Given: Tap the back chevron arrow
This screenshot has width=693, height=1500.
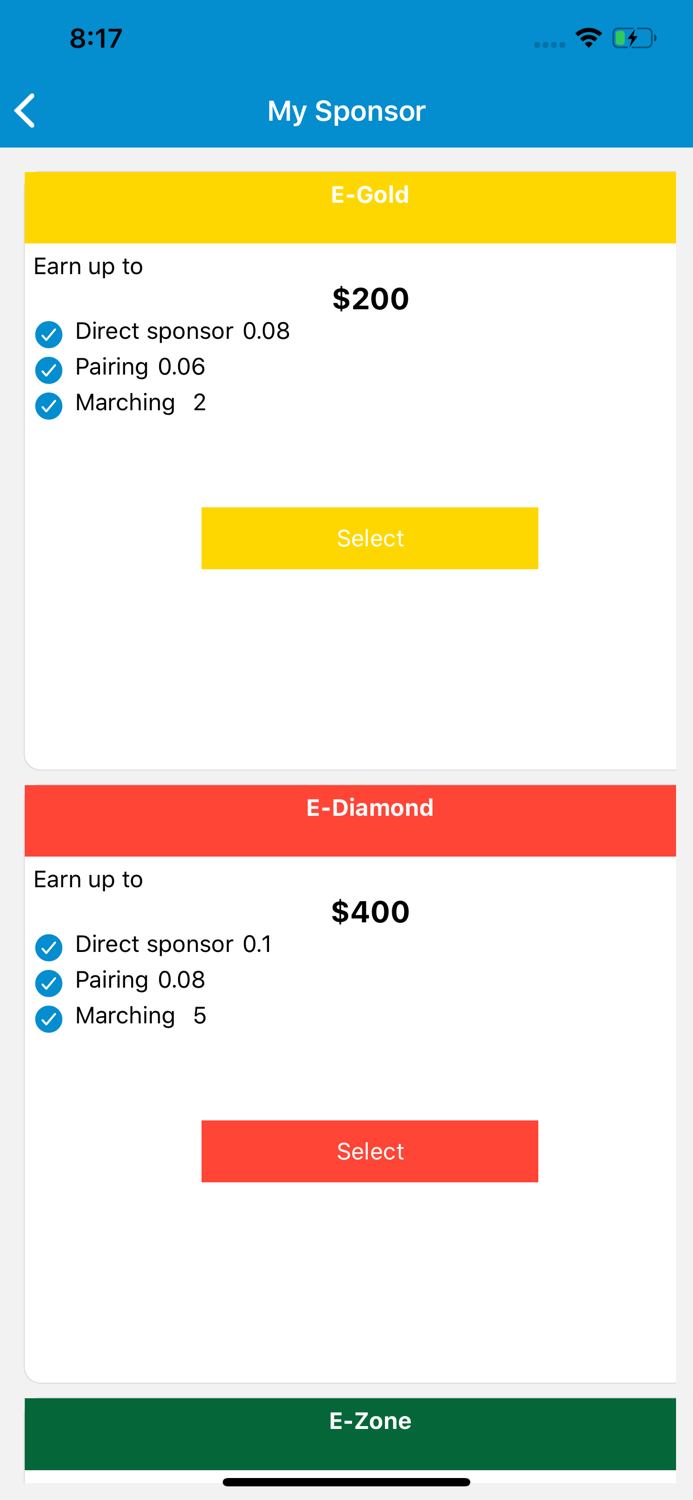Looking at the screenshot, I should click(24, 110).
